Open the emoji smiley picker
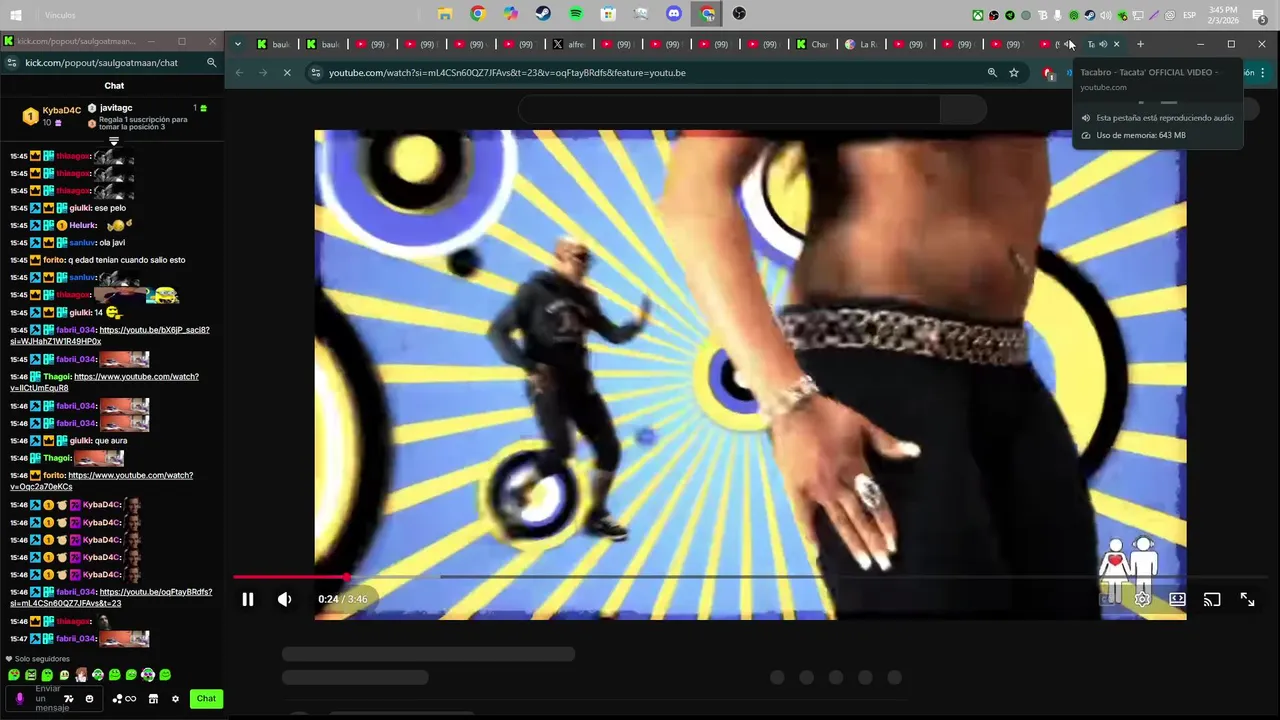The width and height of the screenshot is (1280, 720). (x=89, y=699)
